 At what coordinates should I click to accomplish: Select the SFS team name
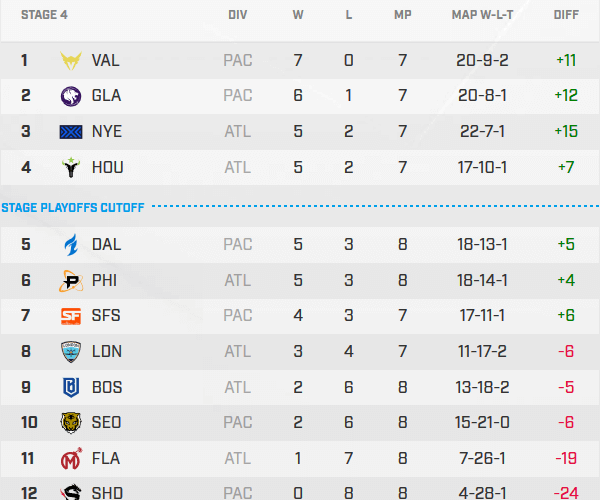pyautogui.click(x=105, y=316)
